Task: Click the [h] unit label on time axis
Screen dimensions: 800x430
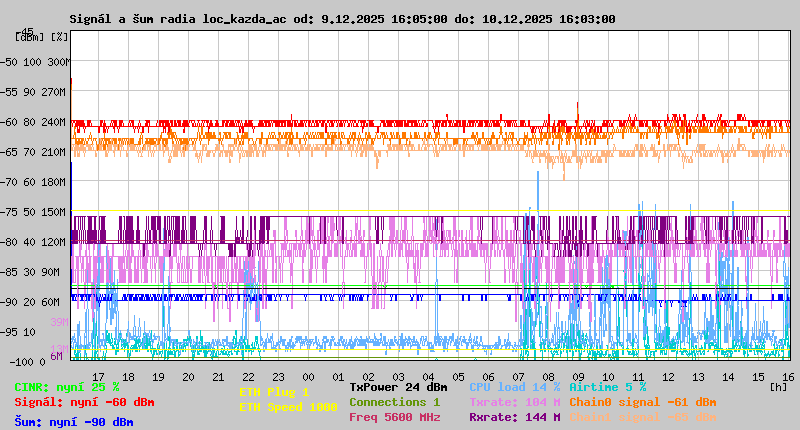Action: [x=778, y=386]
